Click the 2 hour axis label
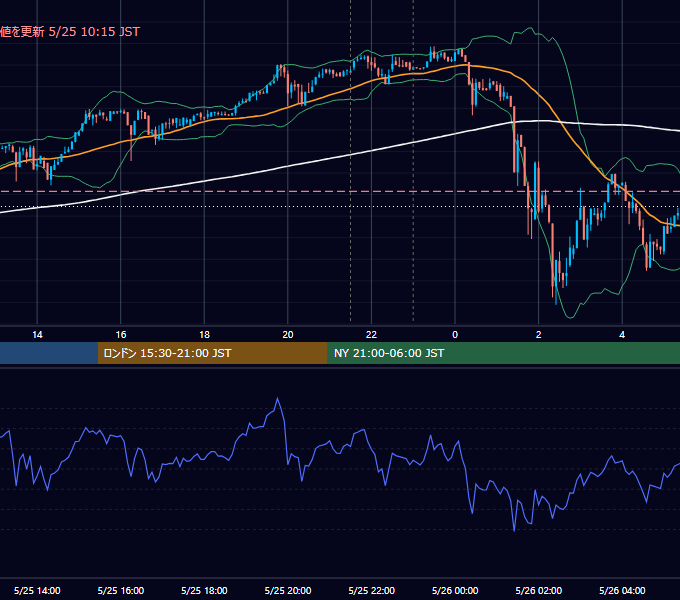Screen dimensions: 680x600 coord(539,335)
